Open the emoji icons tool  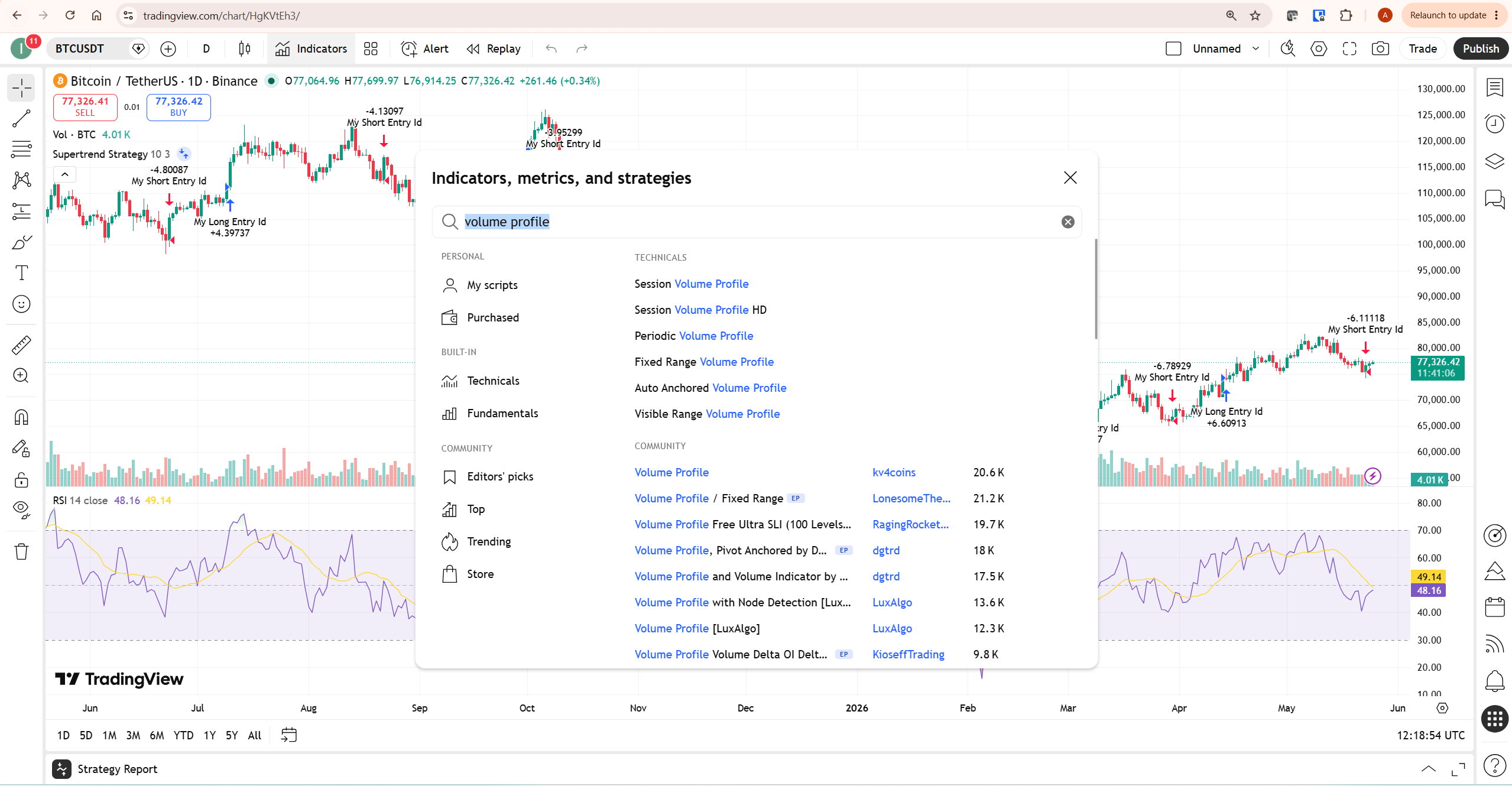click(21, 304)
